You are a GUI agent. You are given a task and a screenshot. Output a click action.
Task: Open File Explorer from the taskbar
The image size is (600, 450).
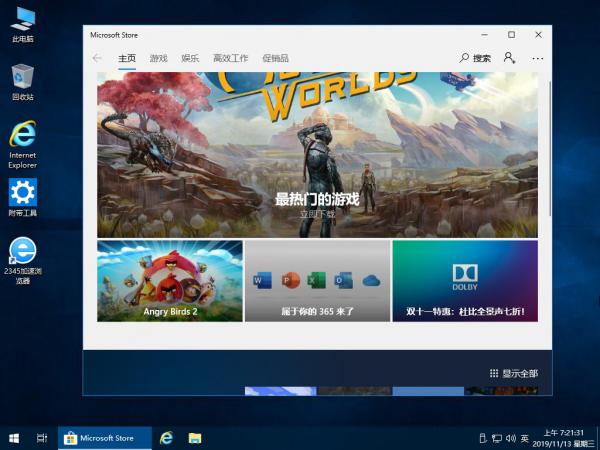tap(195, 438)
